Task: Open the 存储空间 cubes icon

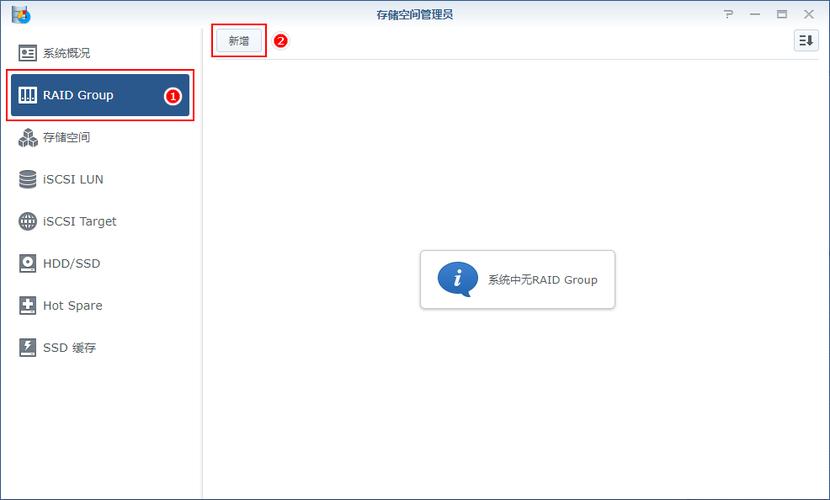Action: pyautogui.click(x=28, y=138)
